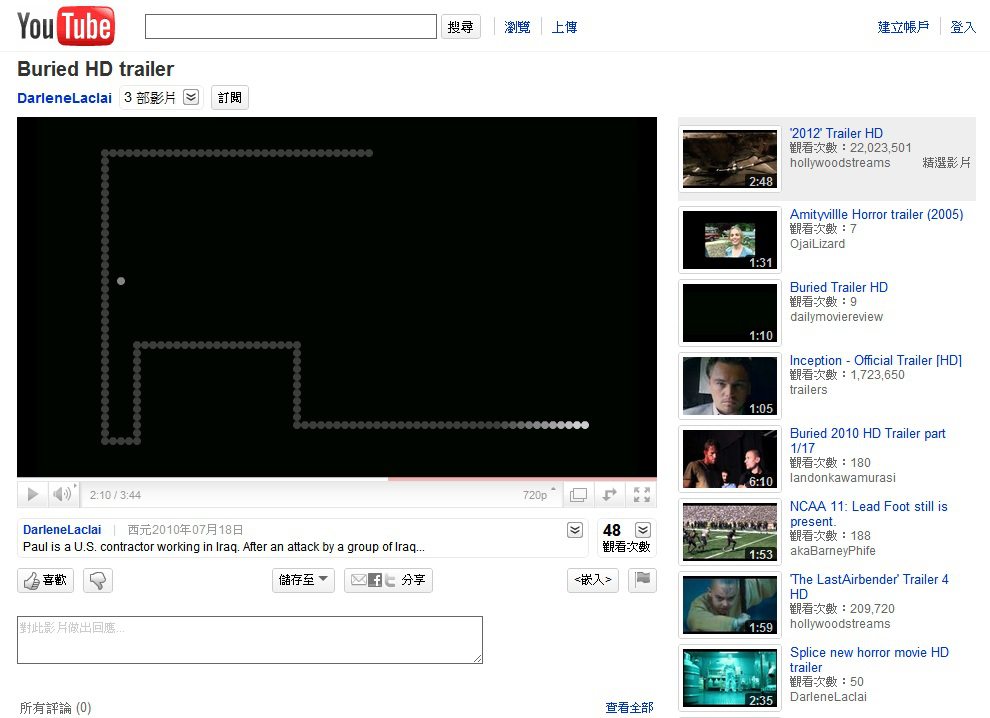Open '2012' Trailer HD thumbnail
Image resolution: width=990 pixels, height=718 pixels.
pyautogui.click(x=730, y=159)
